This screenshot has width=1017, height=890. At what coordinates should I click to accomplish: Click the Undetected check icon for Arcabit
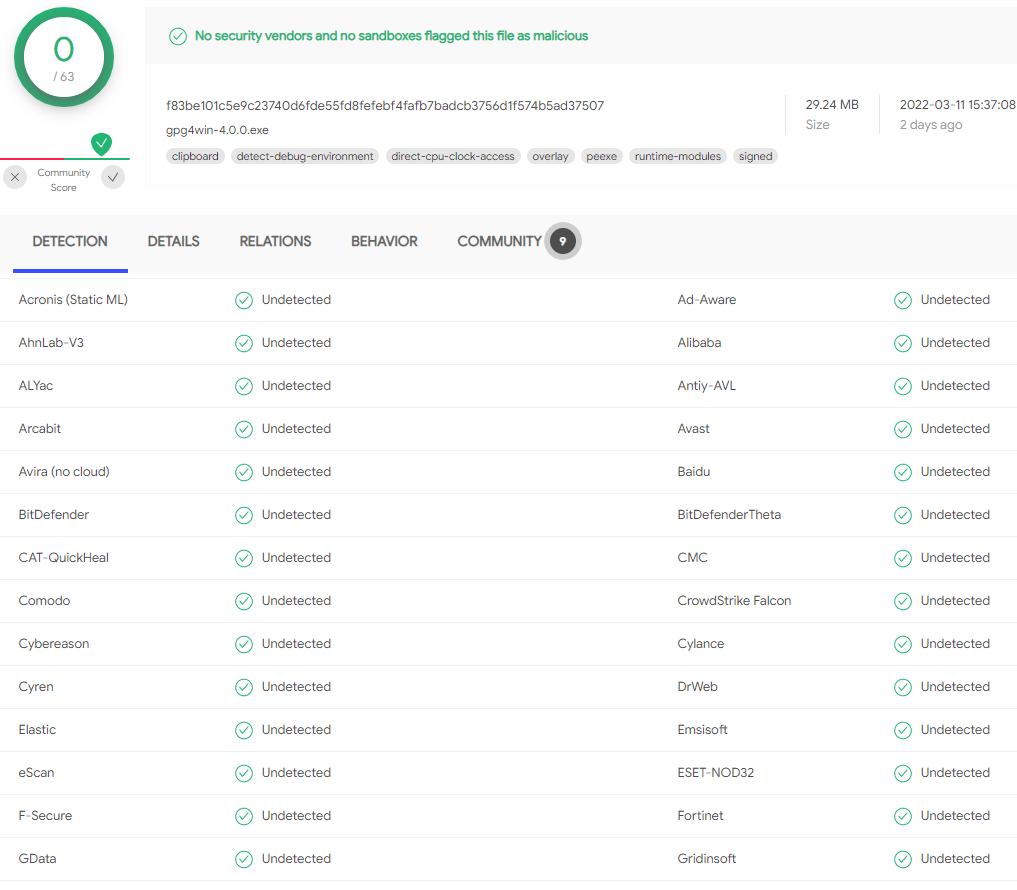coord(244,429)
